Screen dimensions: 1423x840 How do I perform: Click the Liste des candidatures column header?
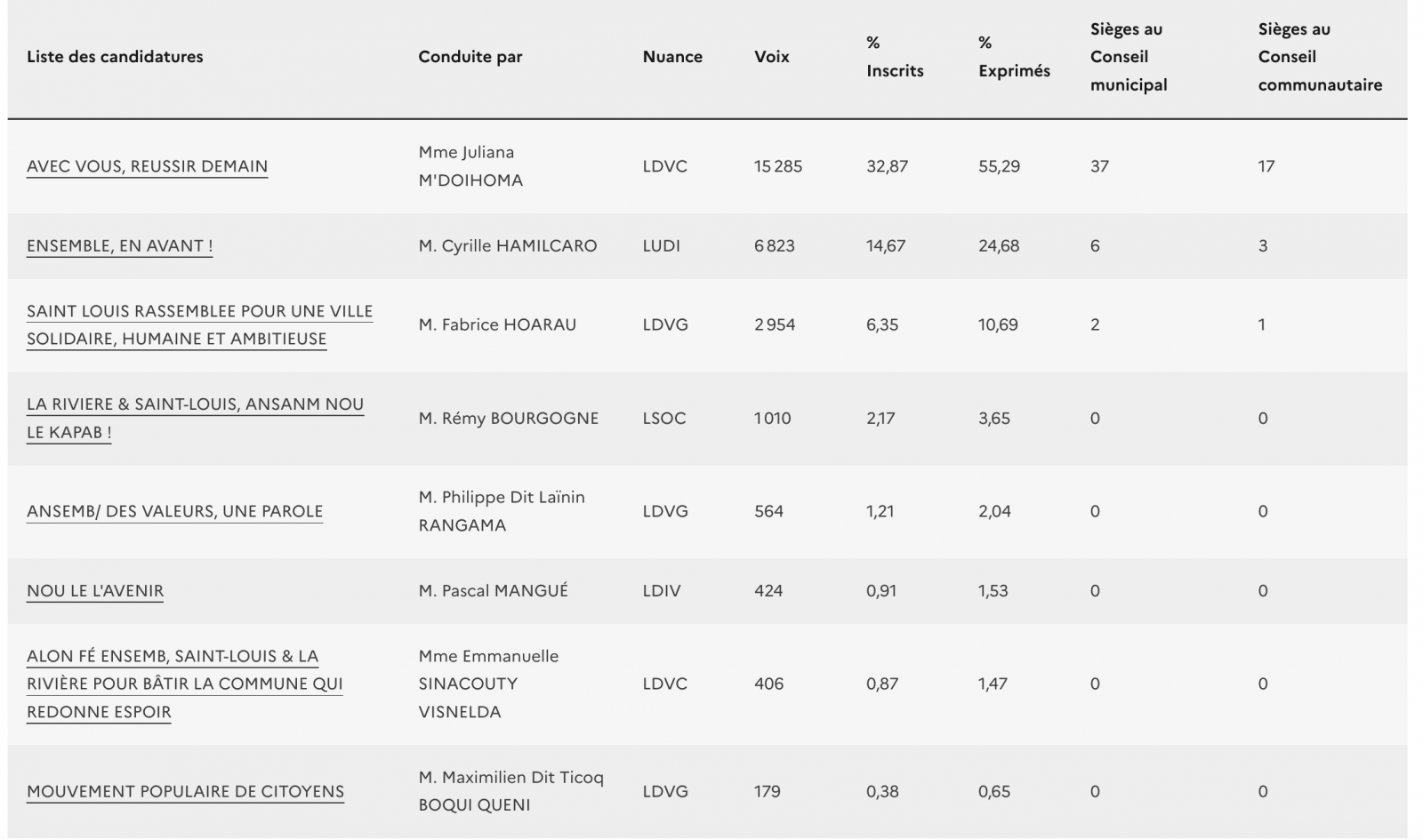tap(115, 57)
